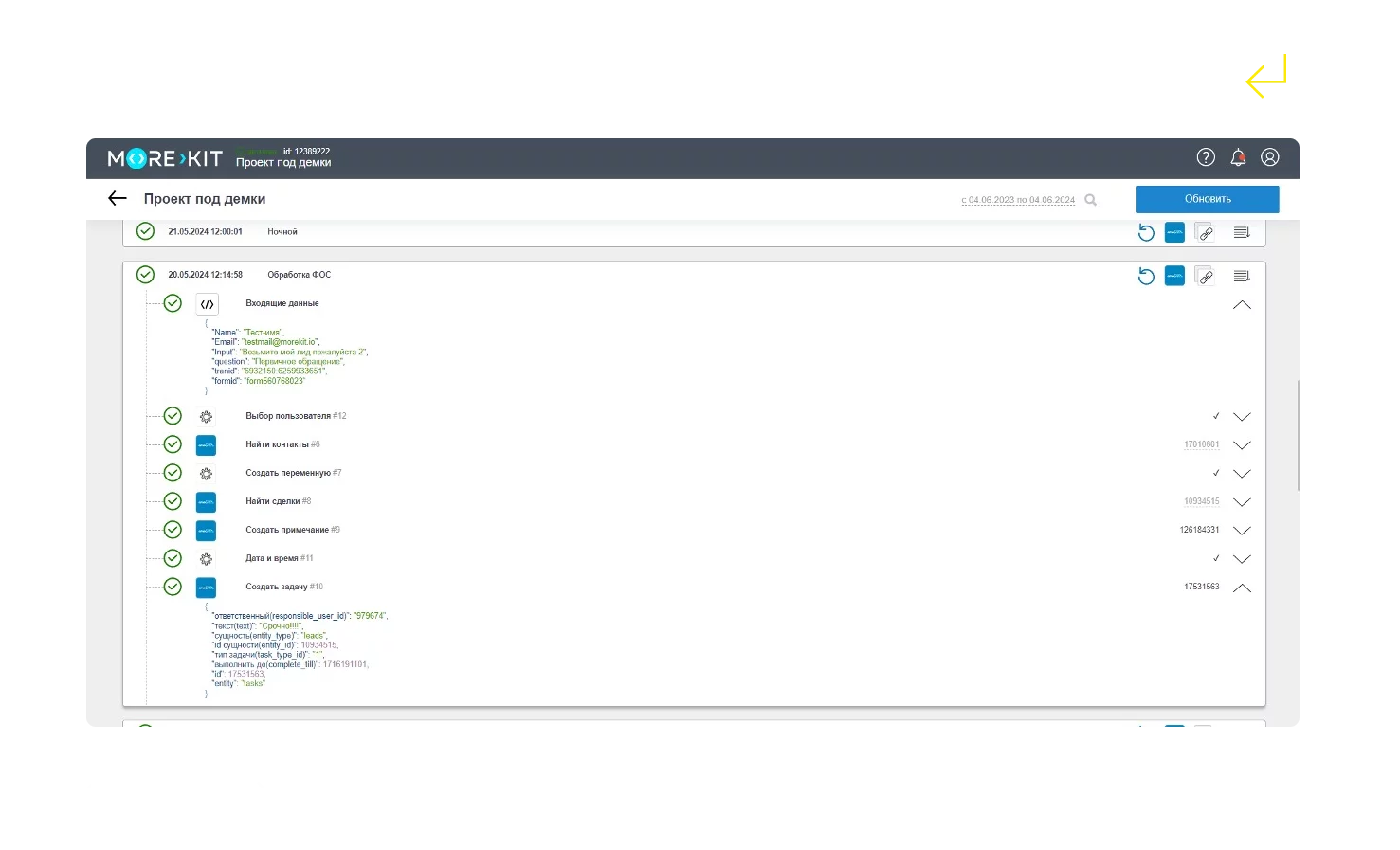Click the Проект под демки page title
This screenshot has width=1400, height=850.
pyautogui.click(x=205, y=199)
